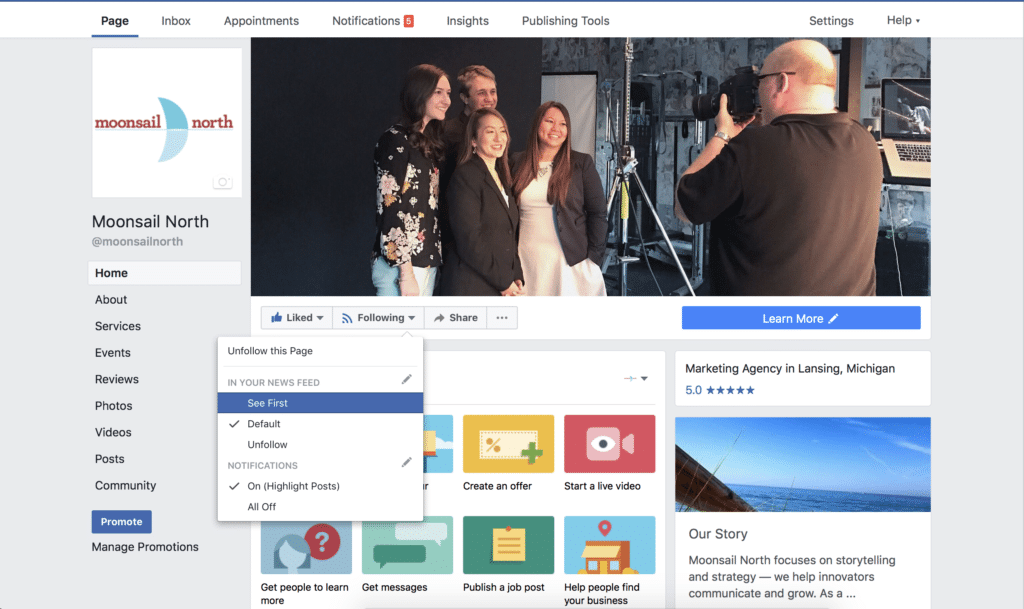Open the Help dropdown menu
1024x609 pixels.
click(903, 20)
